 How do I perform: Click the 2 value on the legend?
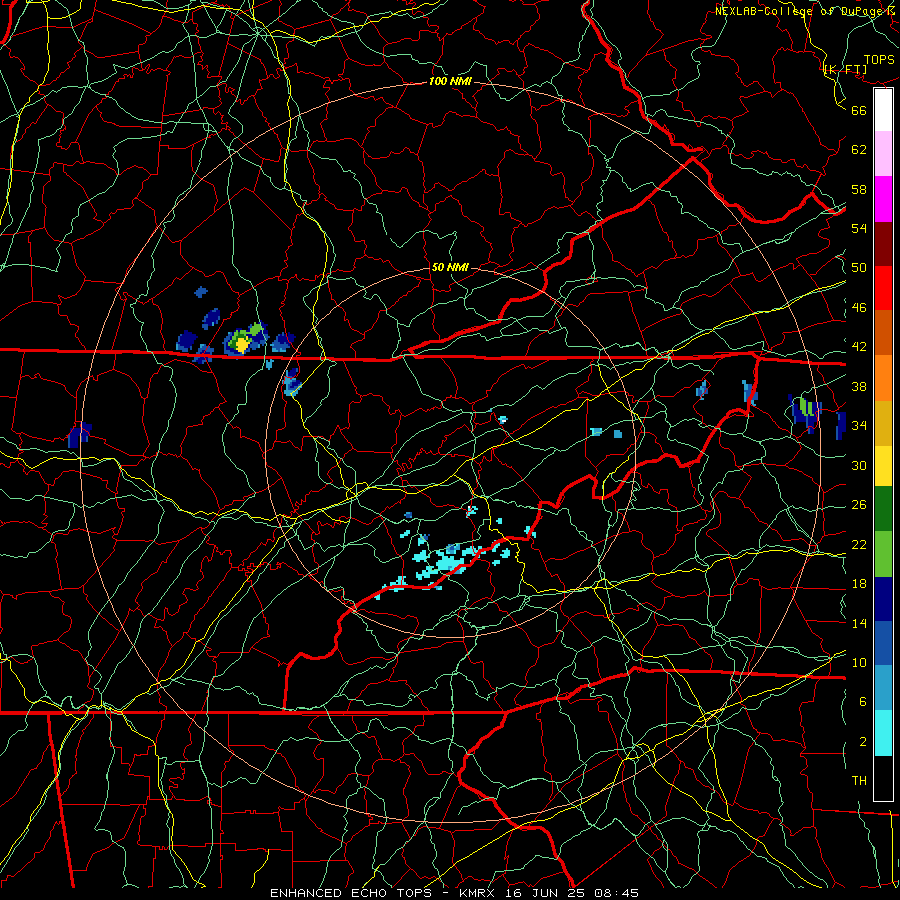coord(862,742)
